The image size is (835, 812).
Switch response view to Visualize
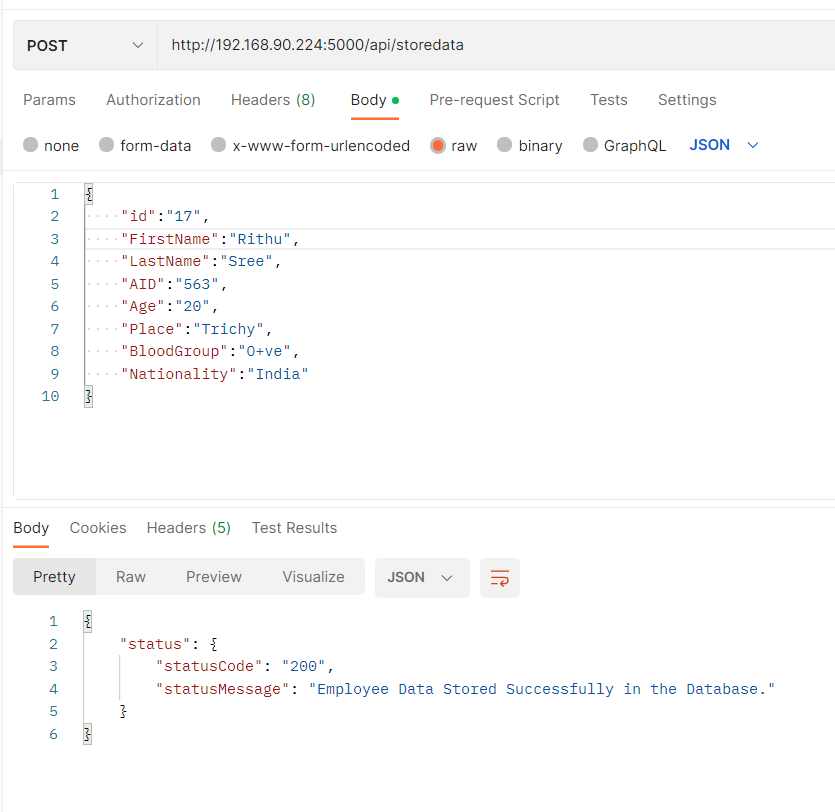314,577
